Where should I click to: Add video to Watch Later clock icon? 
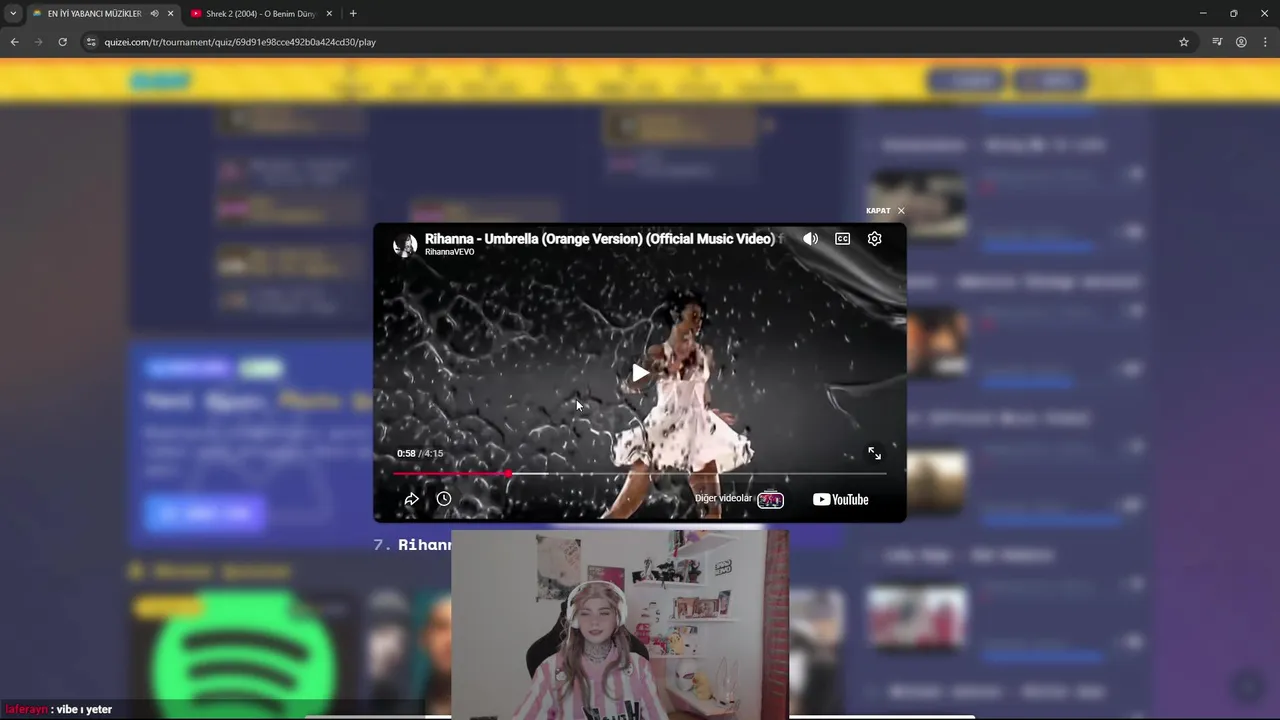pyautogui.click(x=444, y=499)
